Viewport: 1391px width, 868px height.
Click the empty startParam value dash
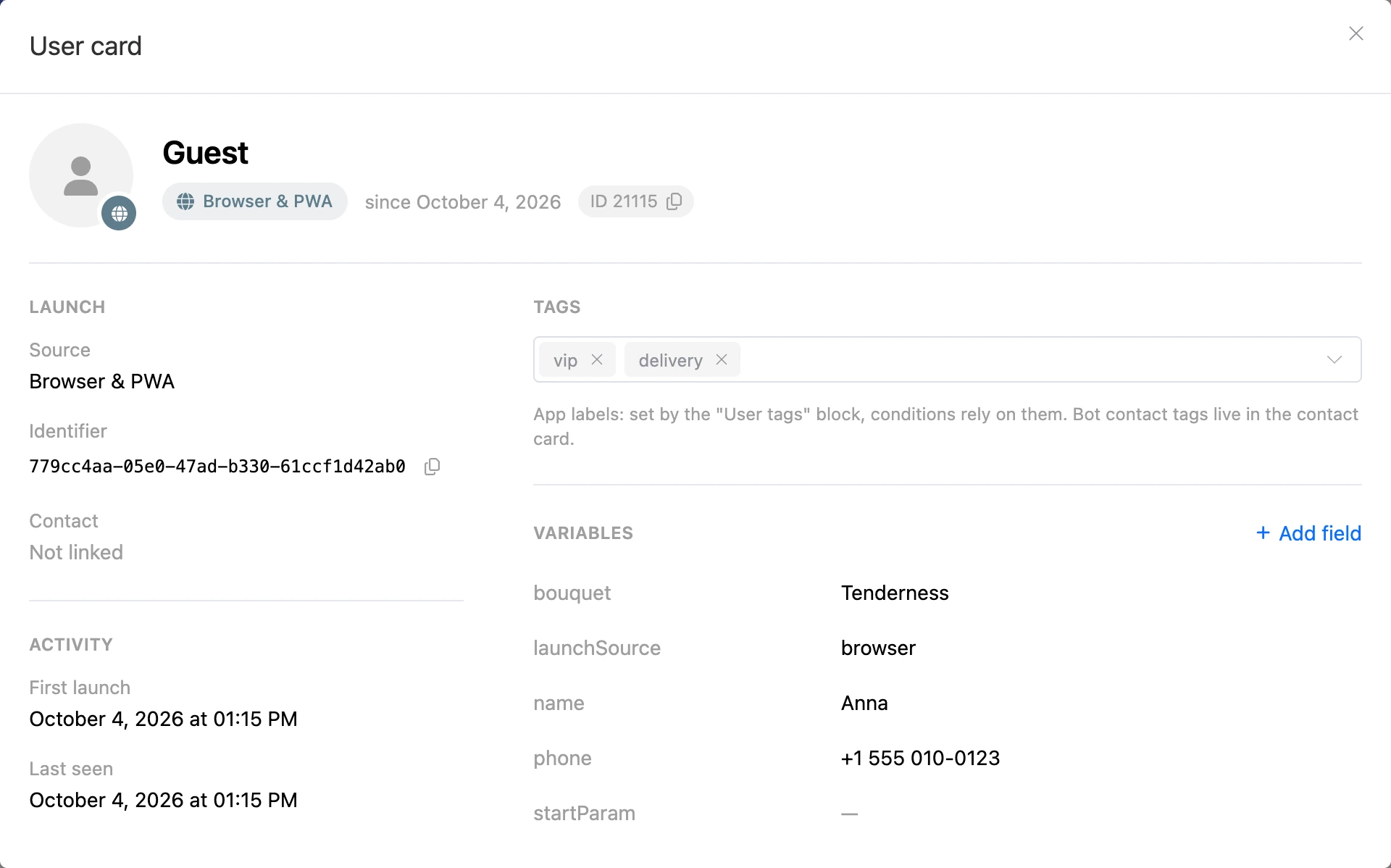coord(849,814)
